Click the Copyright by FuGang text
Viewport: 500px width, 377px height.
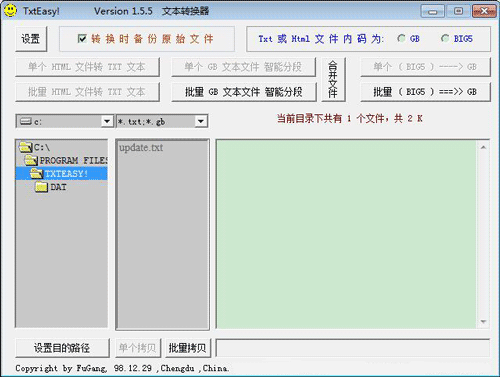click(122, 368)
